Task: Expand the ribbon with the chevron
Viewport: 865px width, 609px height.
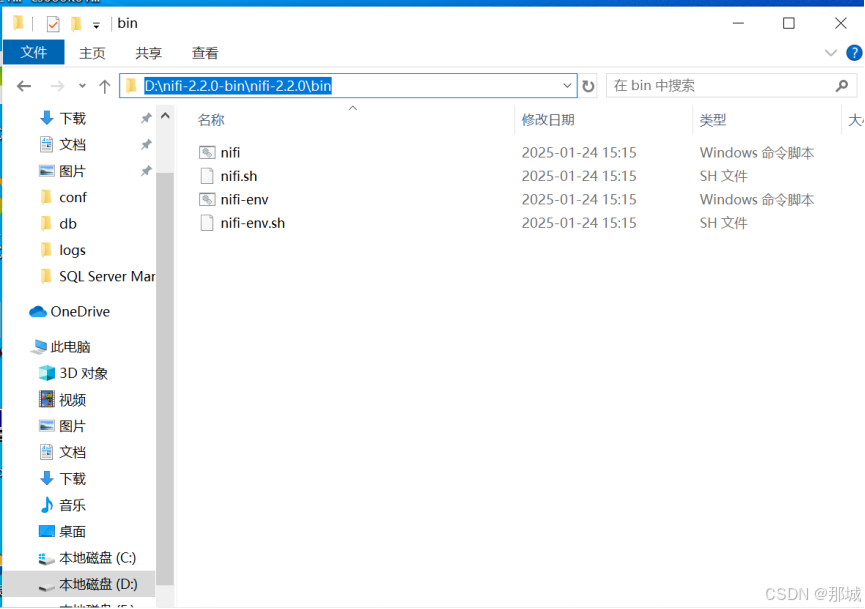Action: pos(830,53)
